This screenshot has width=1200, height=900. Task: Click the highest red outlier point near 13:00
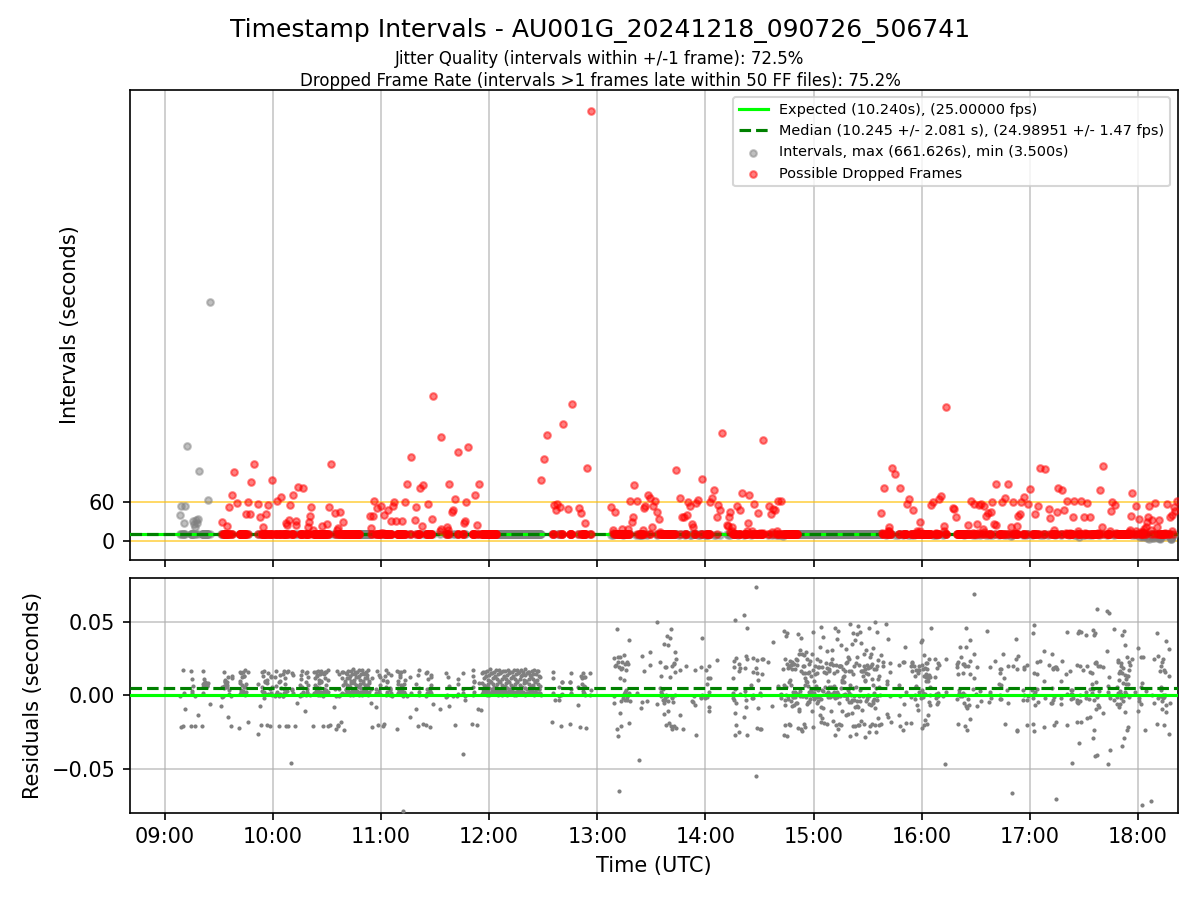pos(591,111)
